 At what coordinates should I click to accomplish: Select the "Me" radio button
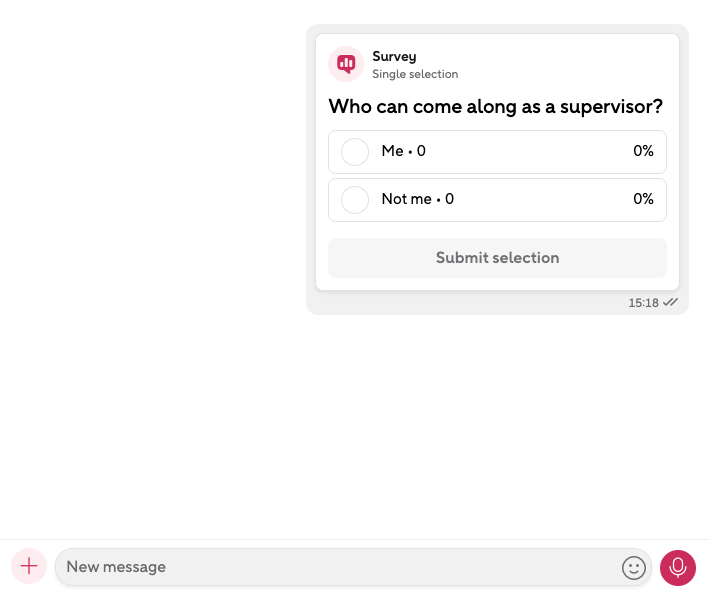point(355,152)
